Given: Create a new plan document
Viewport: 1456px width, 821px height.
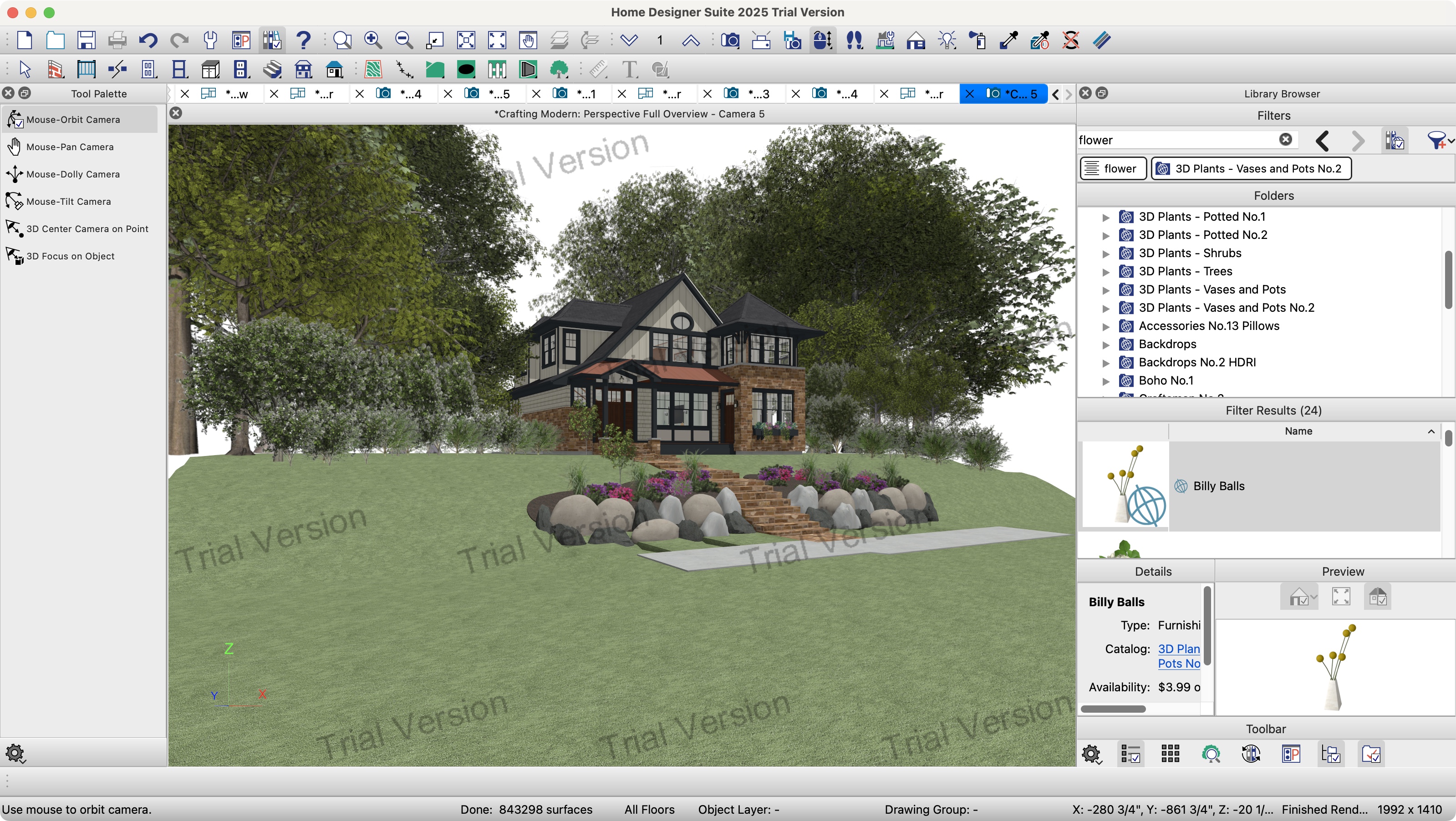Looking at the screenshot, I should pos(24,40).
